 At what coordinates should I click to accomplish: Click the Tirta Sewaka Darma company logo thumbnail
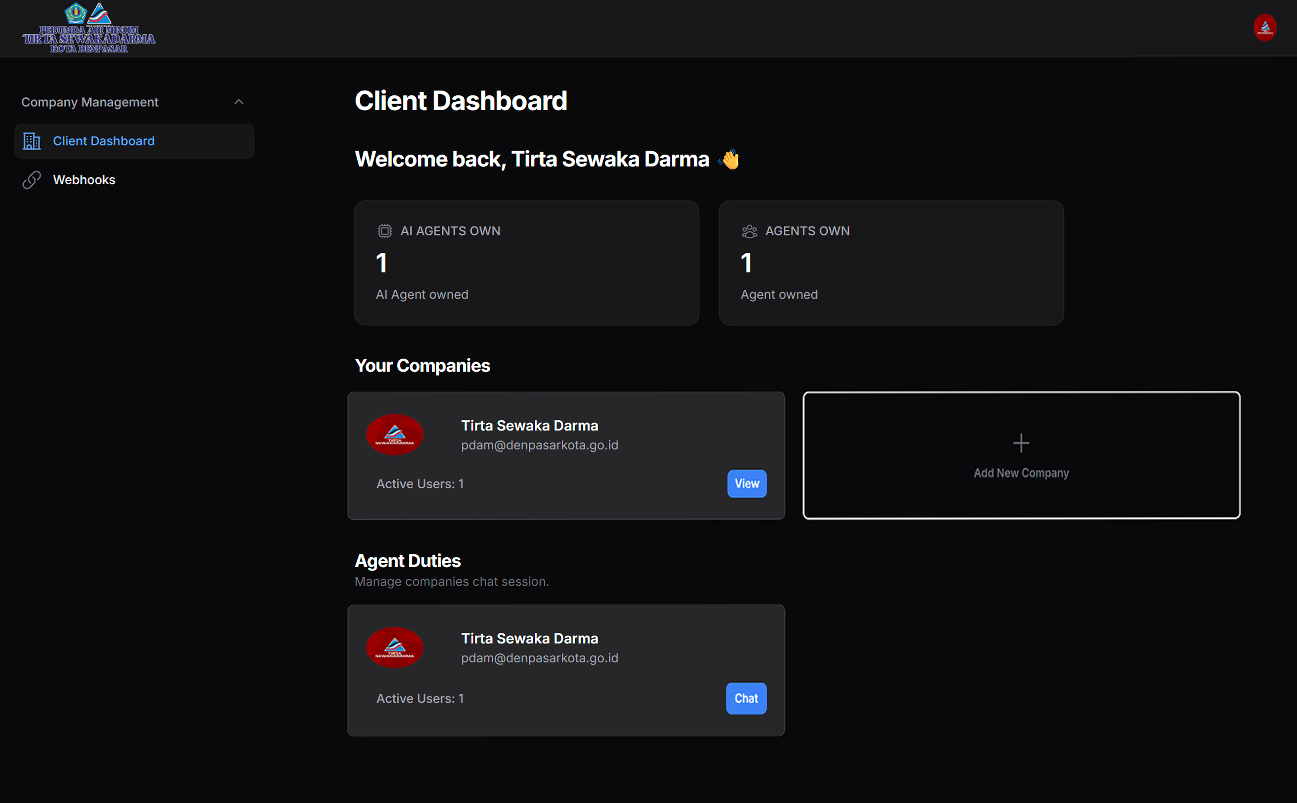coord(394,434)
